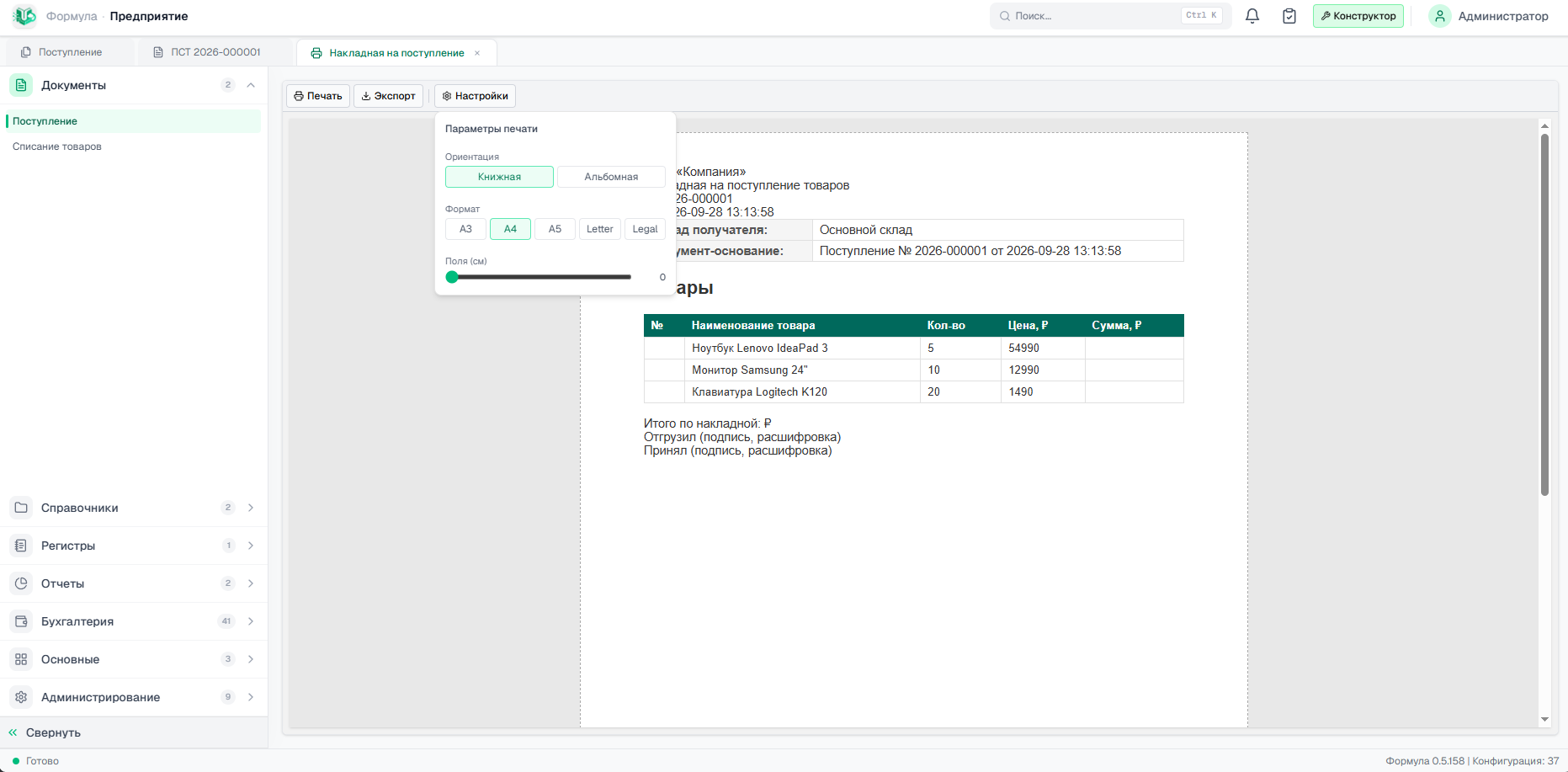1568x772 pixels.
Task: Toggle the Настройки button
Action: pyautogui.click(x=475, y=96)
